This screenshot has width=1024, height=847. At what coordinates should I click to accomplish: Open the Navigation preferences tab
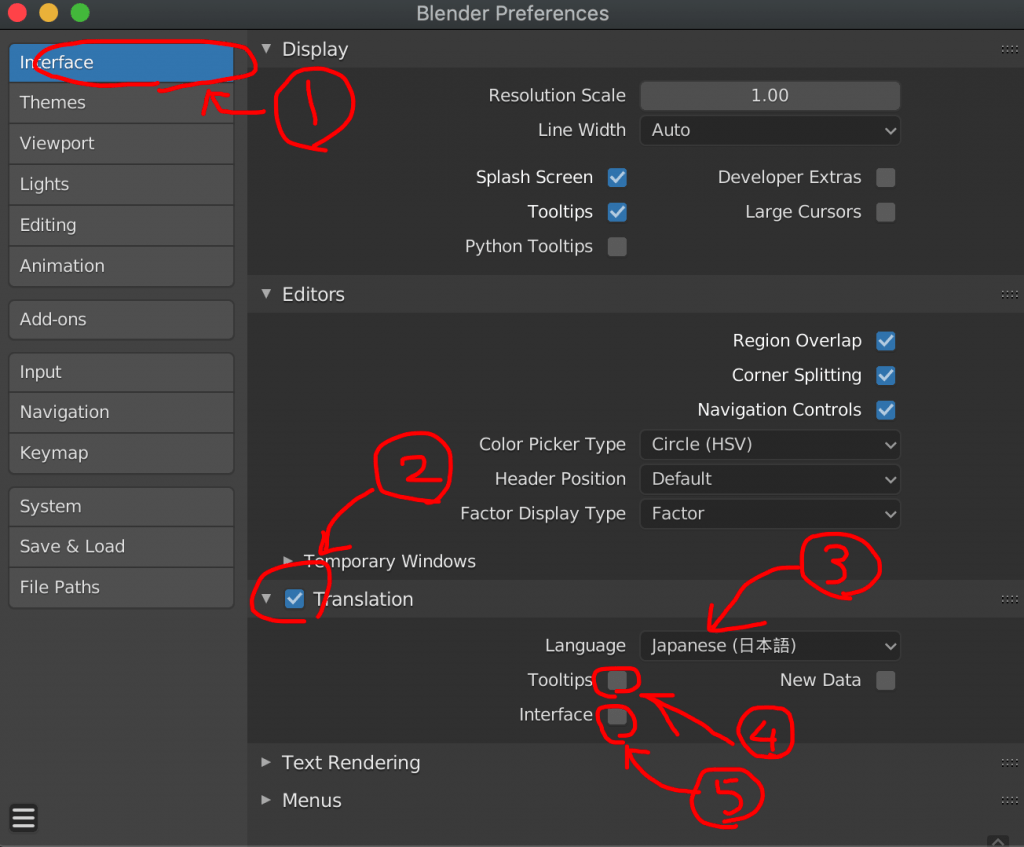(x=121, y=412)
